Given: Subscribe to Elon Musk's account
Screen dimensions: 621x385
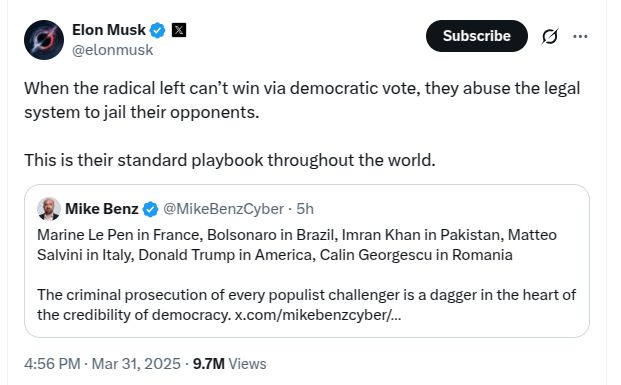Looking at the screenshot, I should (x=476, y=36).
